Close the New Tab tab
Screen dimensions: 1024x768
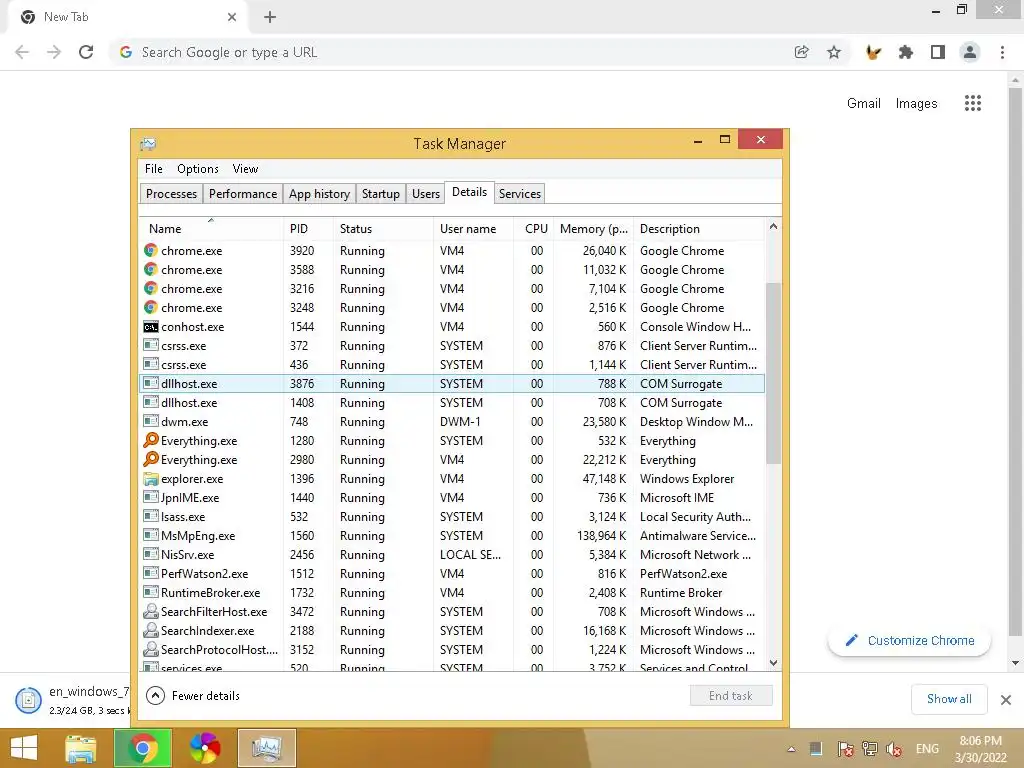point(232,17)
